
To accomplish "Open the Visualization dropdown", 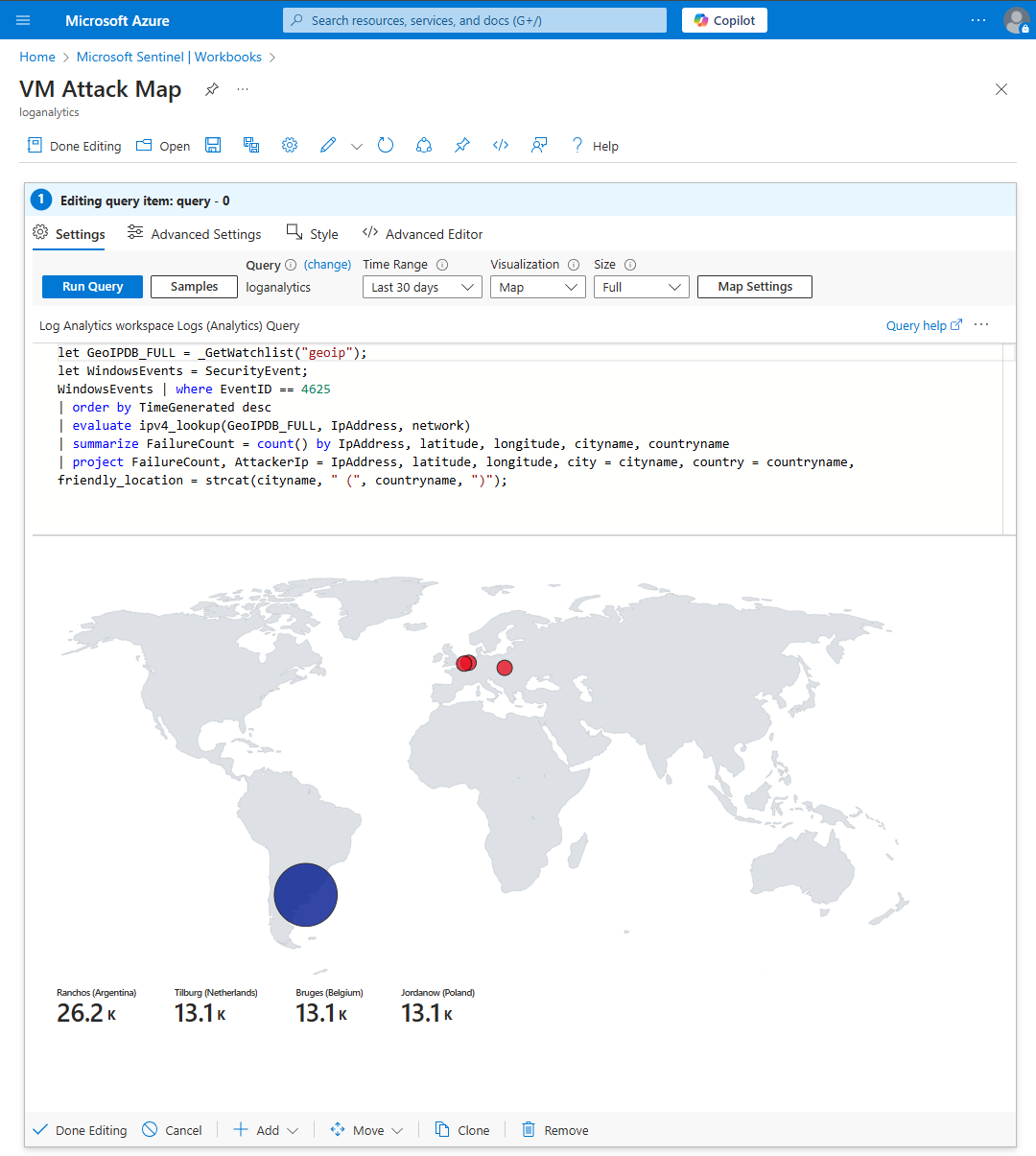I will [537, 286].
